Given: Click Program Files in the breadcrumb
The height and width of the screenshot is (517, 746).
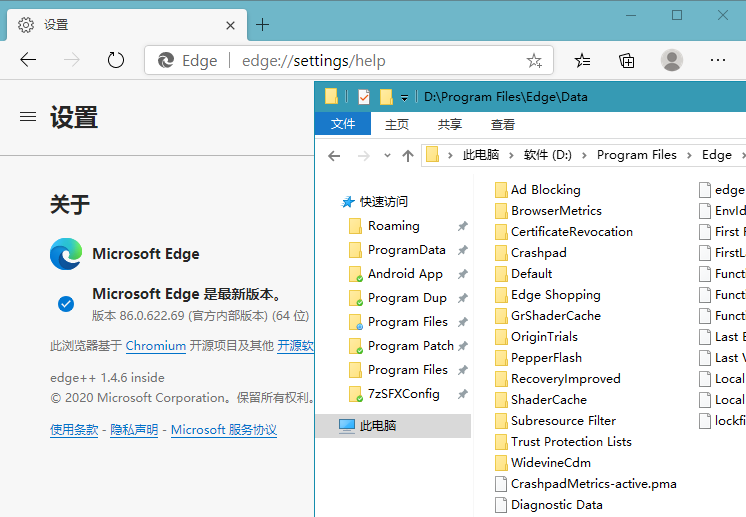Looking at the screenshot, I should (x=637, y=155).
